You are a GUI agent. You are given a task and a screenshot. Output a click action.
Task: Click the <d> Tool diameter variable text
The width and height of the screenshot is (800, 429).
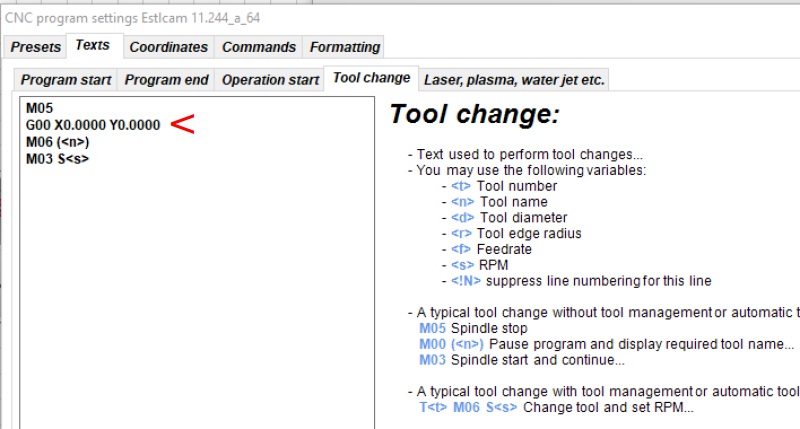[x=509, y=217]
